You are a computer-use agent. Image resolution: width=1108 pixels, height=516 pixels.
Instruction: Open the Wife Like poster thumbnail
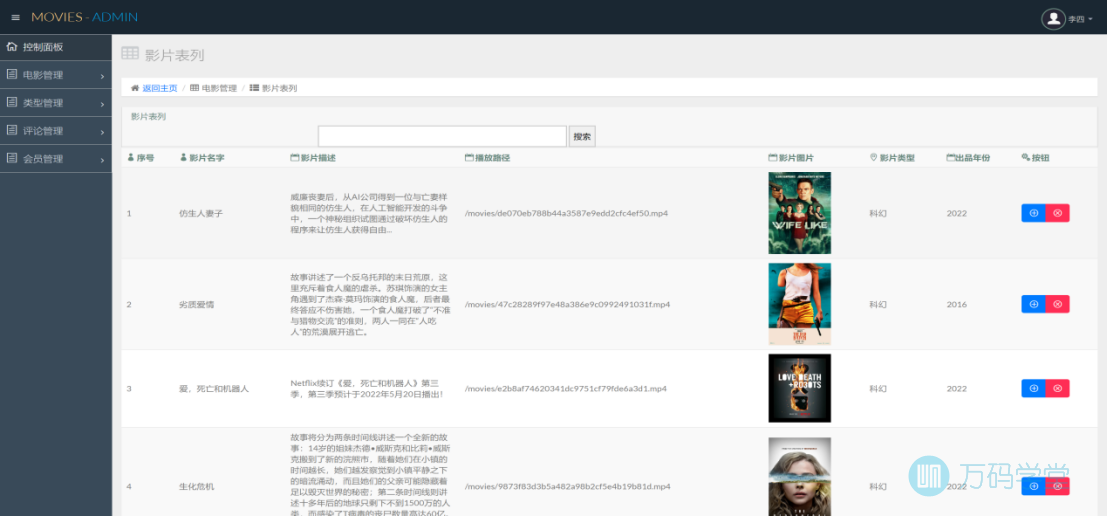pyautogui.click(x=799, y=213)
